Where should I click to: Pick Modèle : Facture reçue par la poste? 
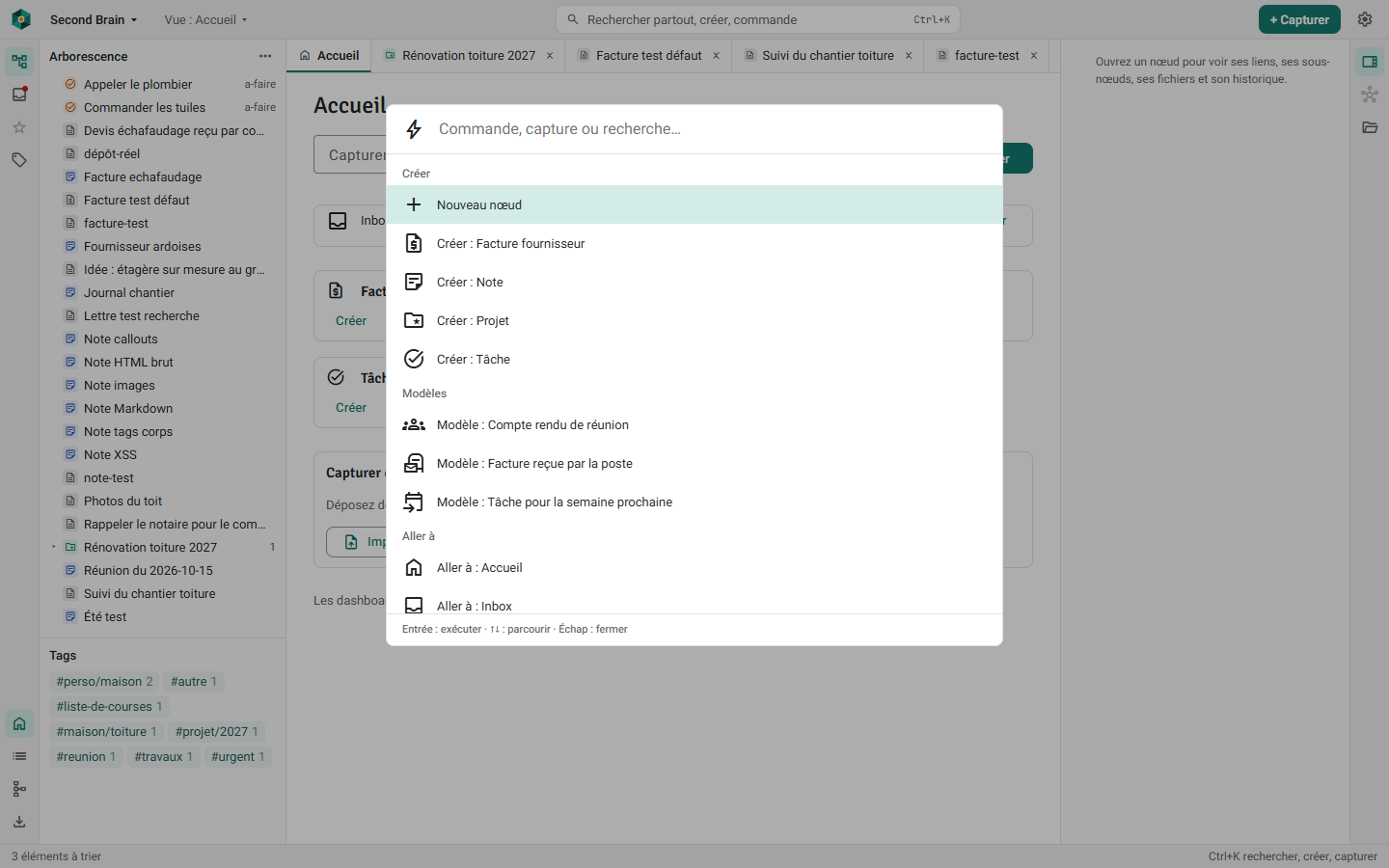point(694,463)
